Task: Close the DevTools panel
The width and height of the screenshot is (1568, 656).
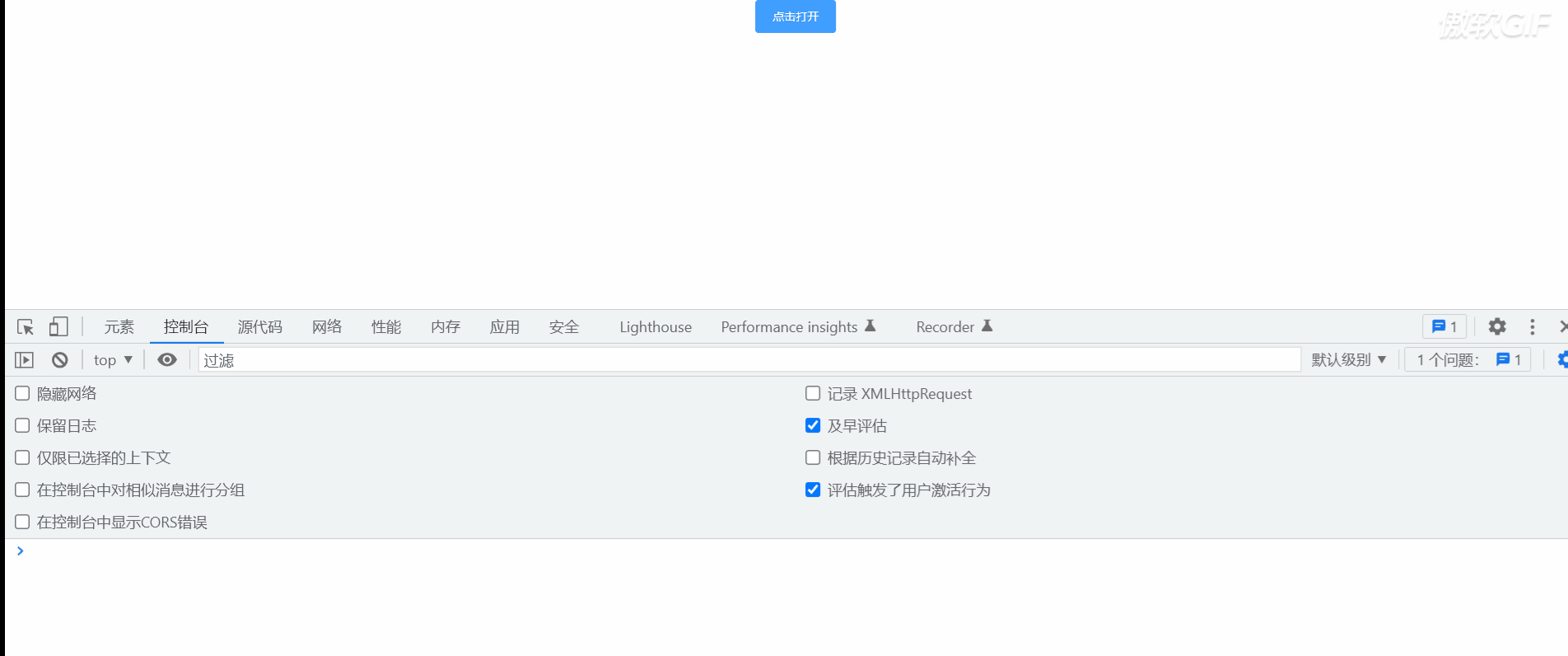Action: [1562, 327]
